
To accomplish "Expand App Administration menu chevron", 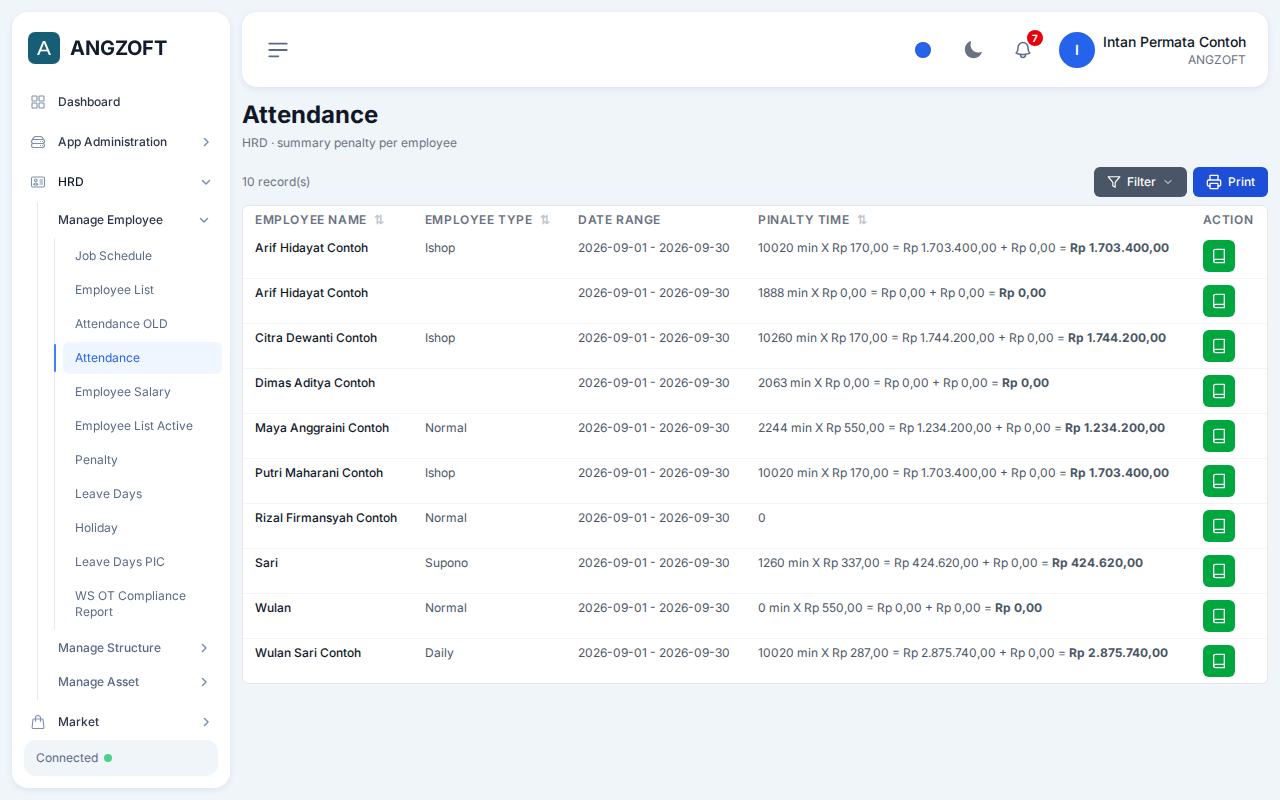I will (206, 142).
